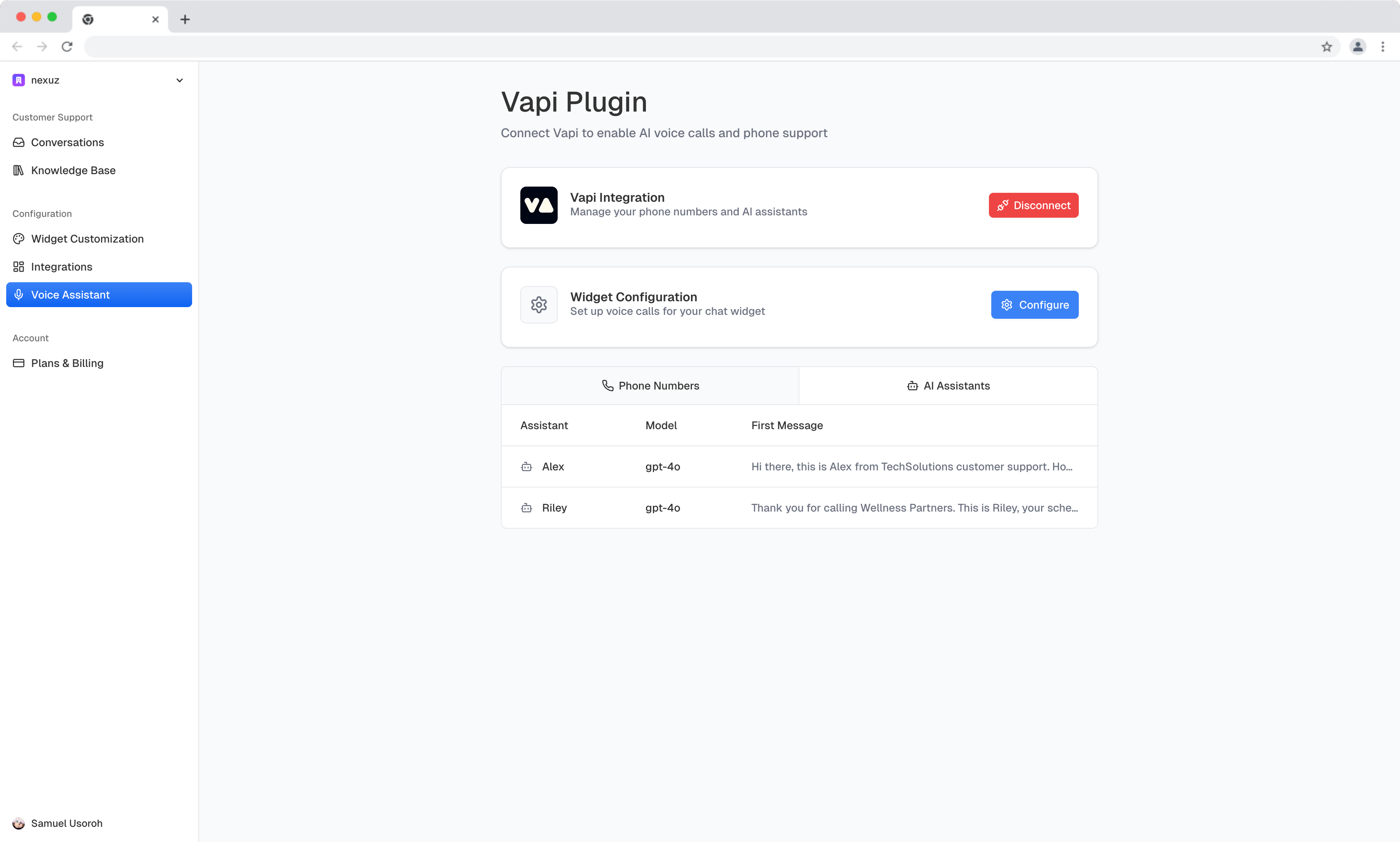Click the Plans & Billing card icon
This screenshot has height=842, width=1400.
point(19,363)
